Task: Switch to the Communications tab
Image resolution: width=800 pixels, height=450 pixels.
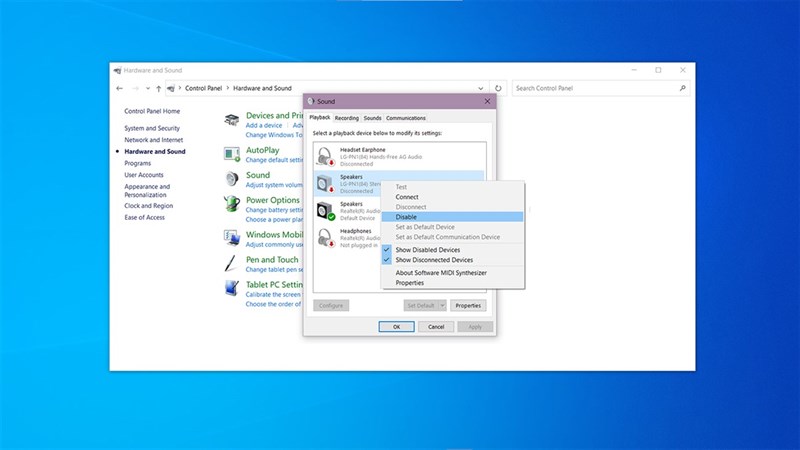Action: pos(406,118)
